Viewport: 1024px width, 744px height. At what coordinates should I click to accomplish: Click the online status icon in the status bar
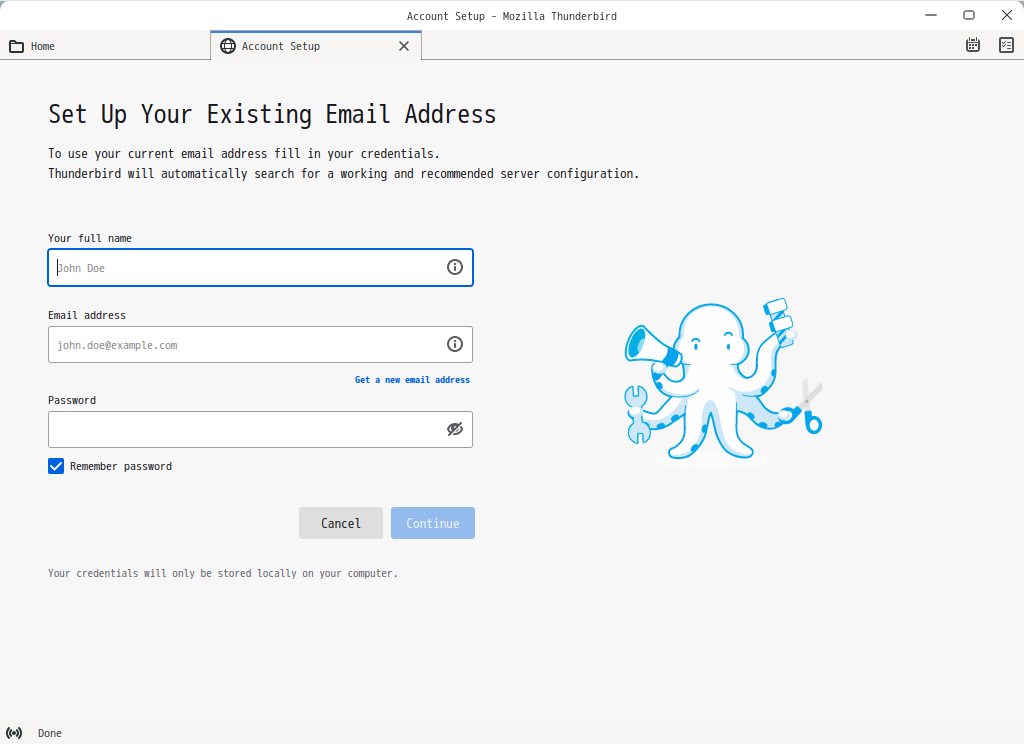click(14, 733)
